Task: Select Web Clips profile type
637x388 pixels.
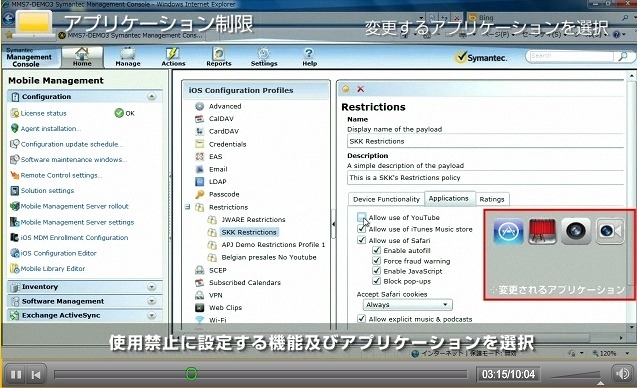Action: coord(225,308)
